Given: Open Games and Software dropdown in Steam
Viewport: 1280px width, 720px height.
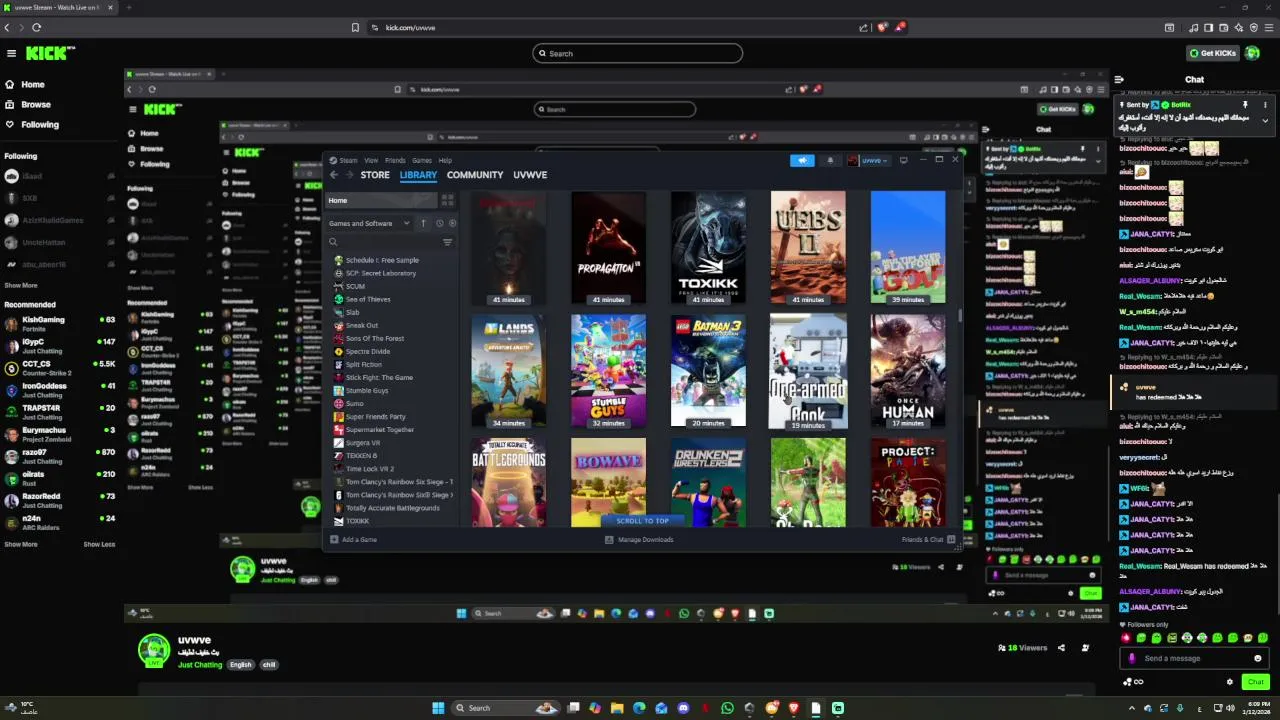Looking at the screenshot, I should [368, 223].
